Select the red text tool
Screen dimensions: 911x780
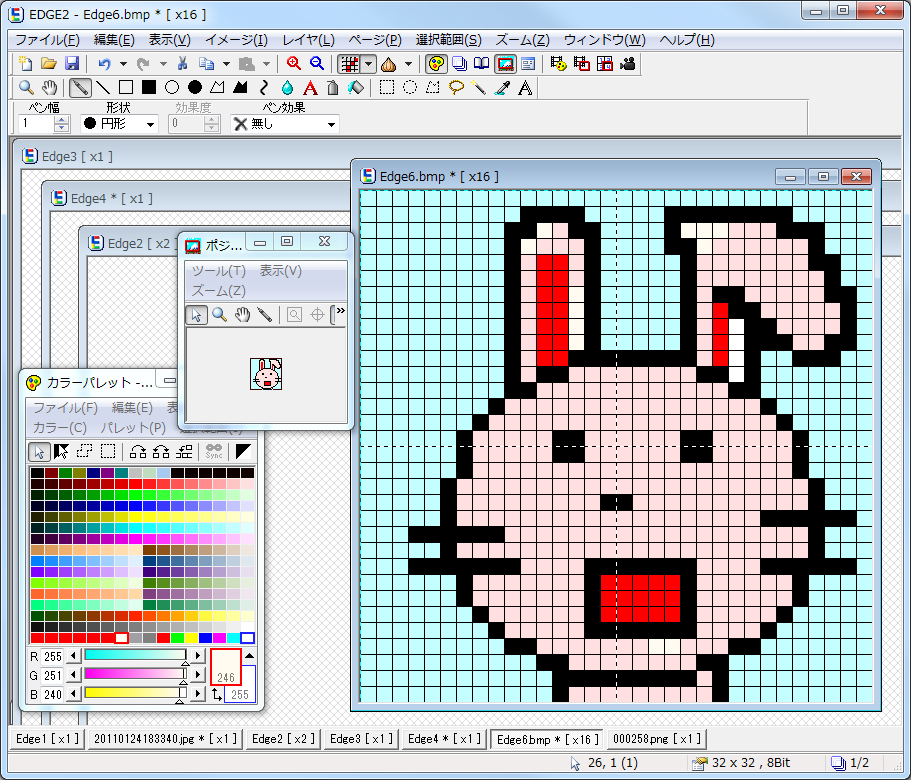[310, 88]
